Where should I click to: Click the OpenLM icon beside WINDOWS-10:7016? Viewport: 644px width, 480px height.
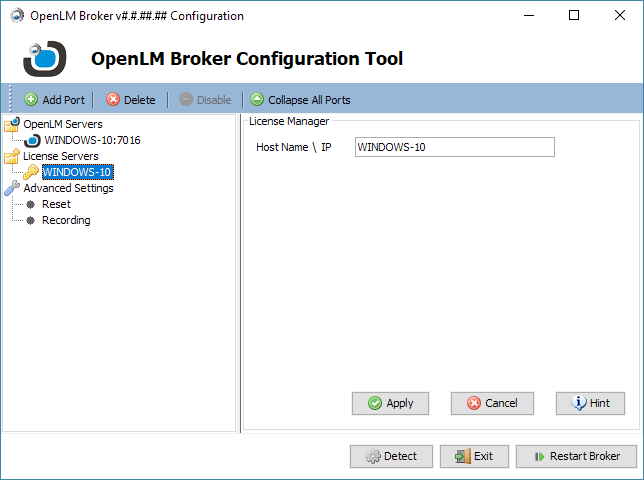32,140
